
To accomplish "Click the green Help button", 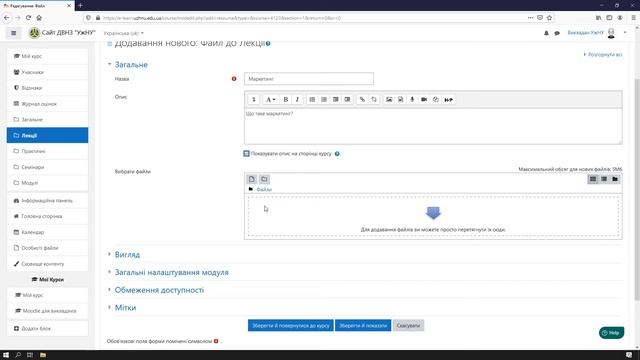I will point(611,333).
